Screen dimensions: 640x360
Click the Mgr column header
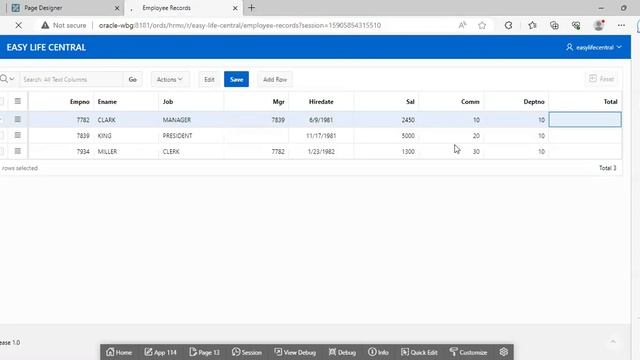256,102
